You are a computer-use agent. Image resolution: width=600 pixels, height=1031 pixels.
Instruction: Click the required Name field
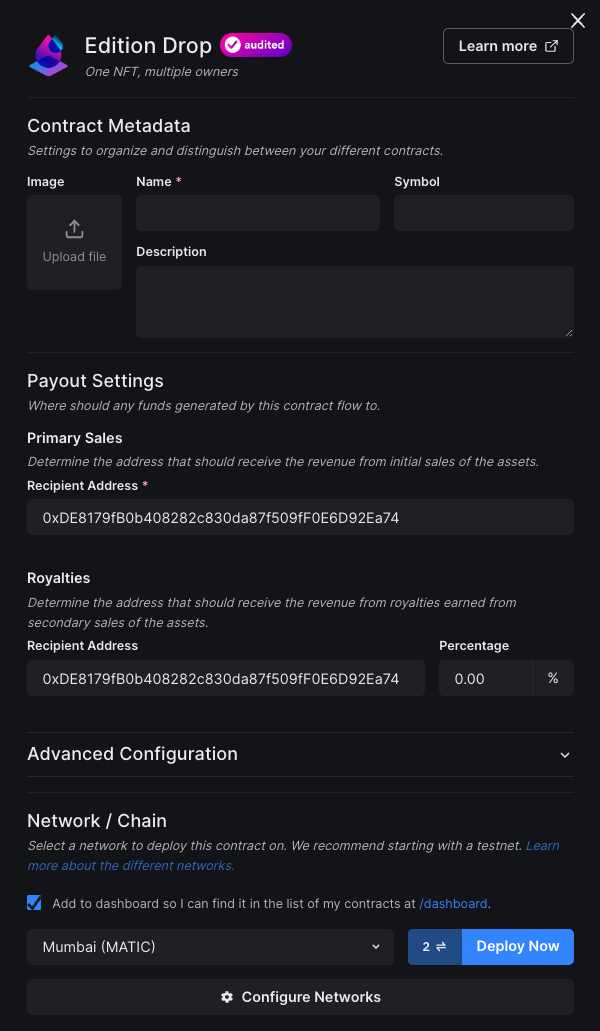(x=257, y=212)
